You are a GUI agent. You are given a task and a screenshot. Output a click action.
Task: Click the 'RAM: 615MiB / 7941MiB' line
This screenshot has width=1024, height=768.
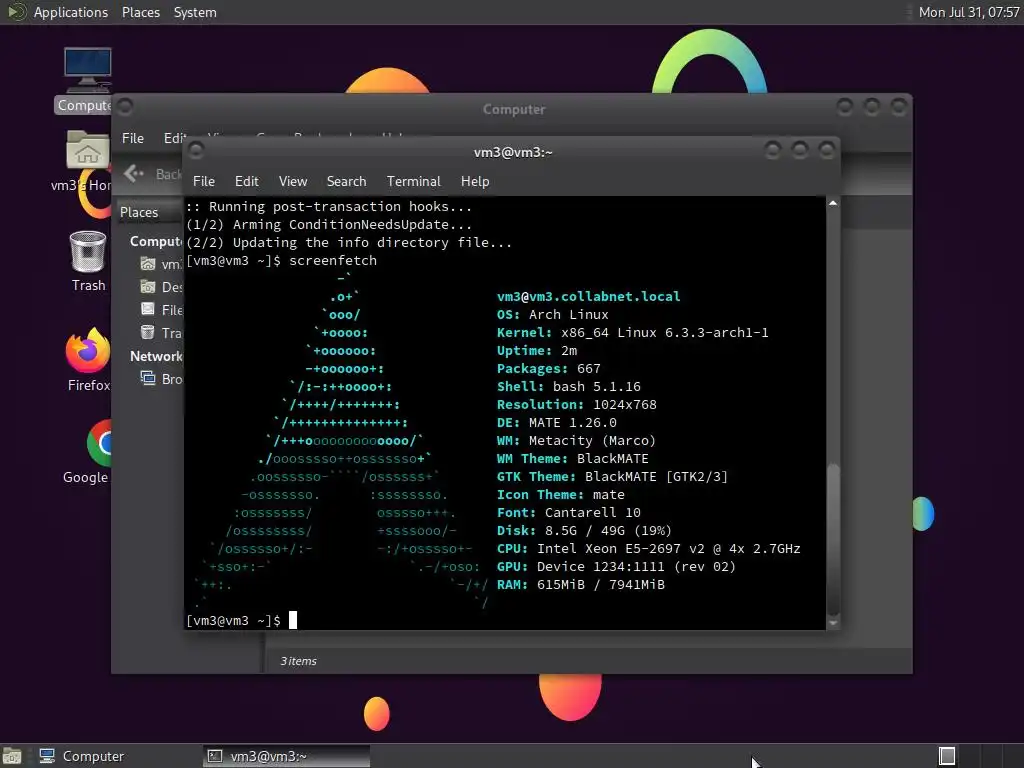pyautogui.click(x=581, y=585)
